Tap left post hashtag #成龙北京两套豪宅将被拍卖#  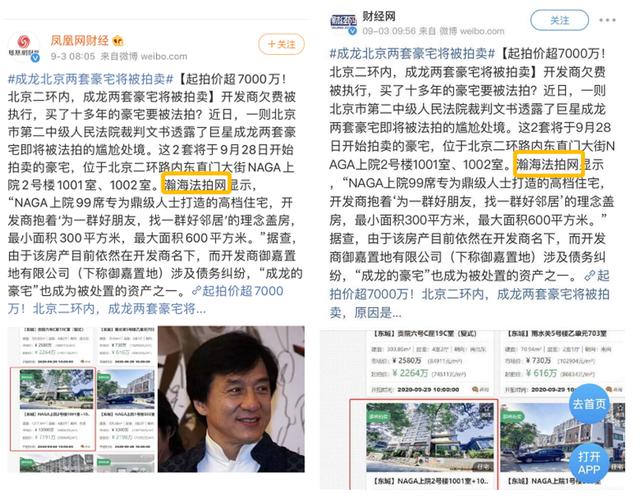pyautogui.click(x=91, y=78)
